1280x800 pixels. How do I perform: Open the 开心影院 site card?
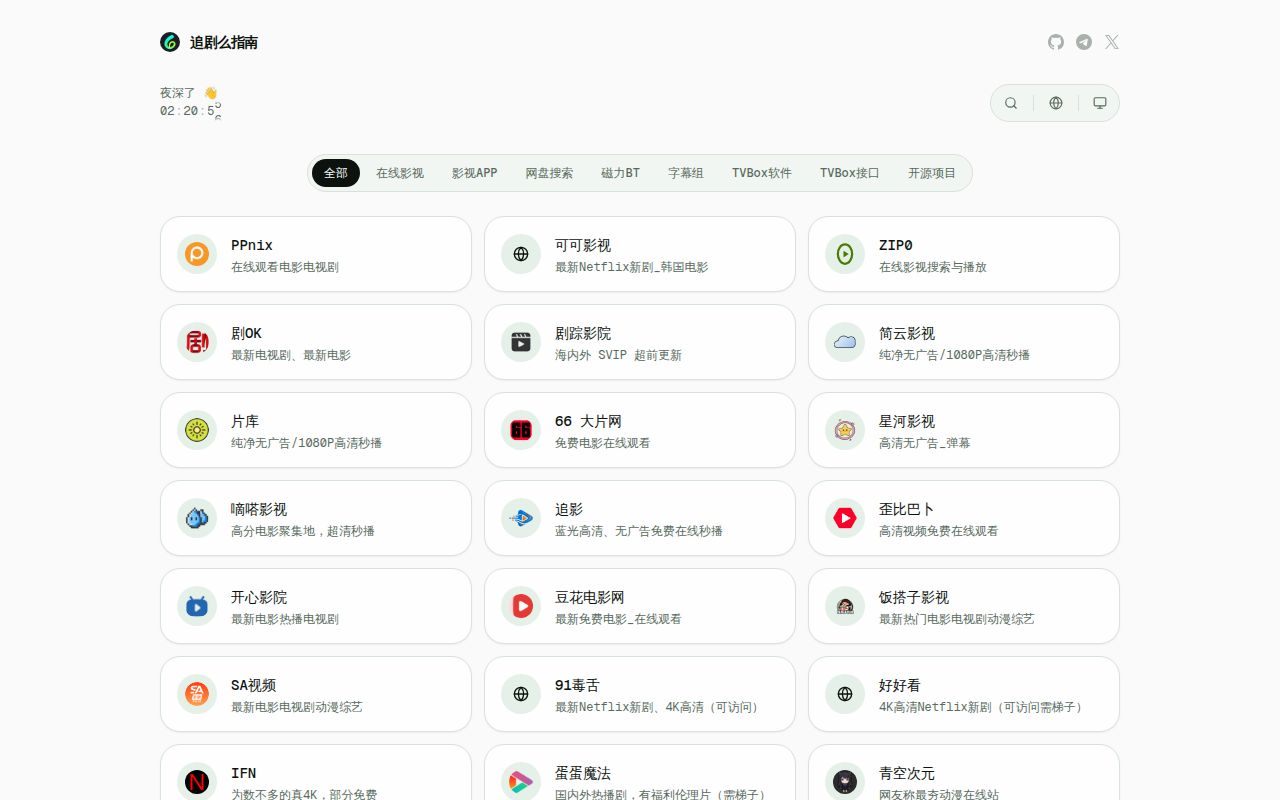click(316, 606)
